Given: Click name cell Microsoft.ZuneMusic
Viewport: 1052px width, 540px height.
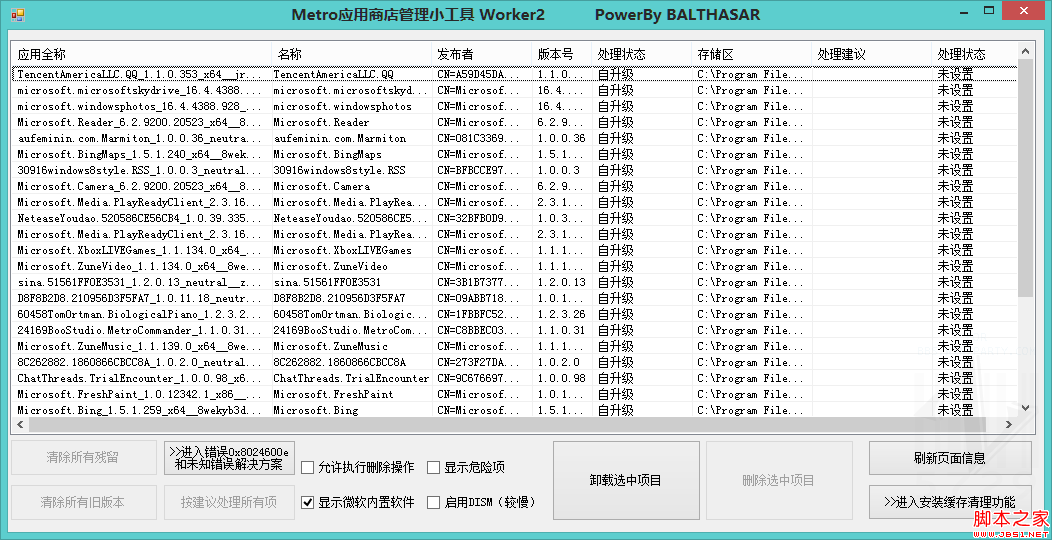Looking at the screenshot, I should (330, 346).
